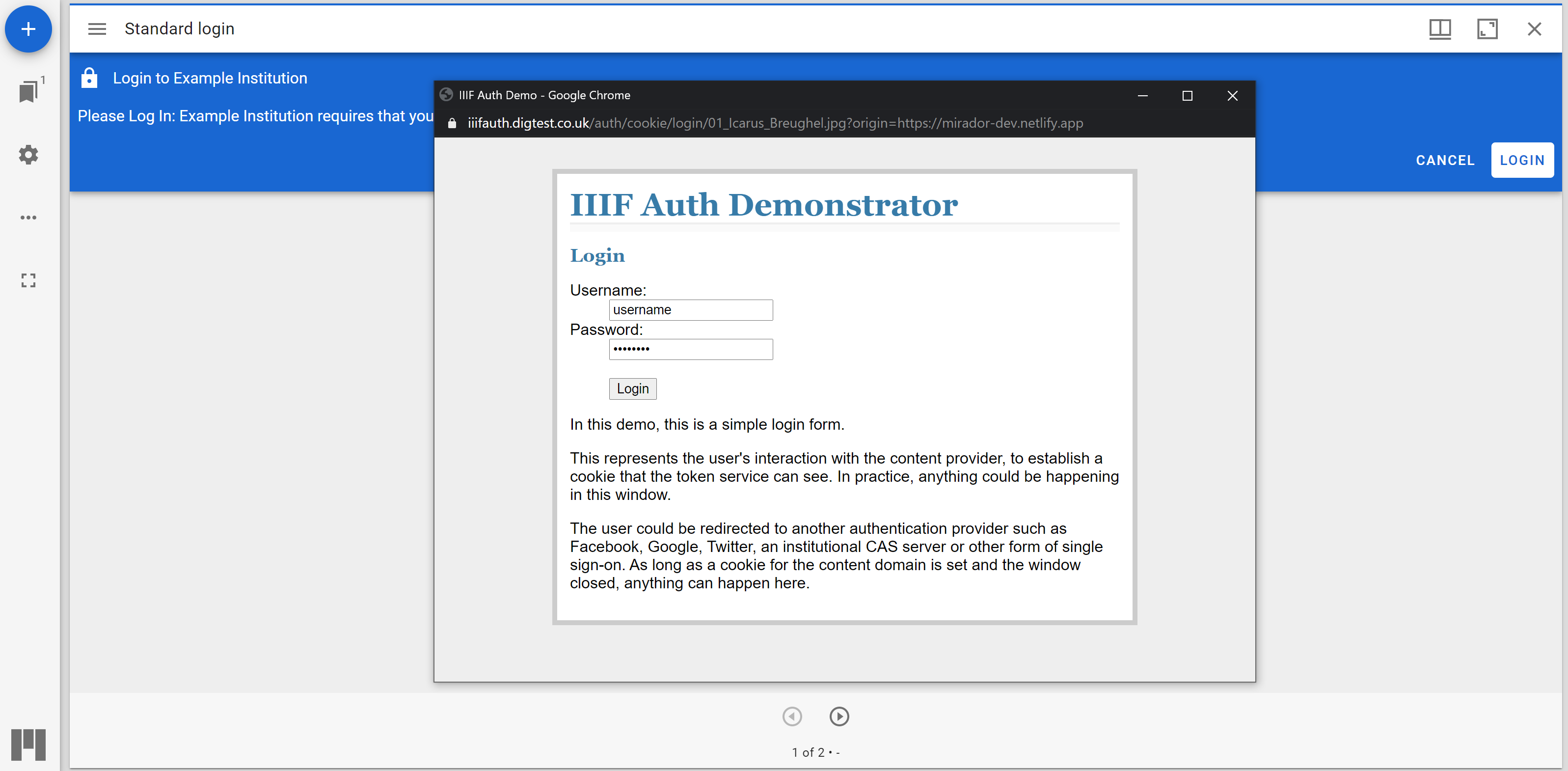Click the previous canvas arrow
The image size is (1568, 771).
(x=792, y=717)
